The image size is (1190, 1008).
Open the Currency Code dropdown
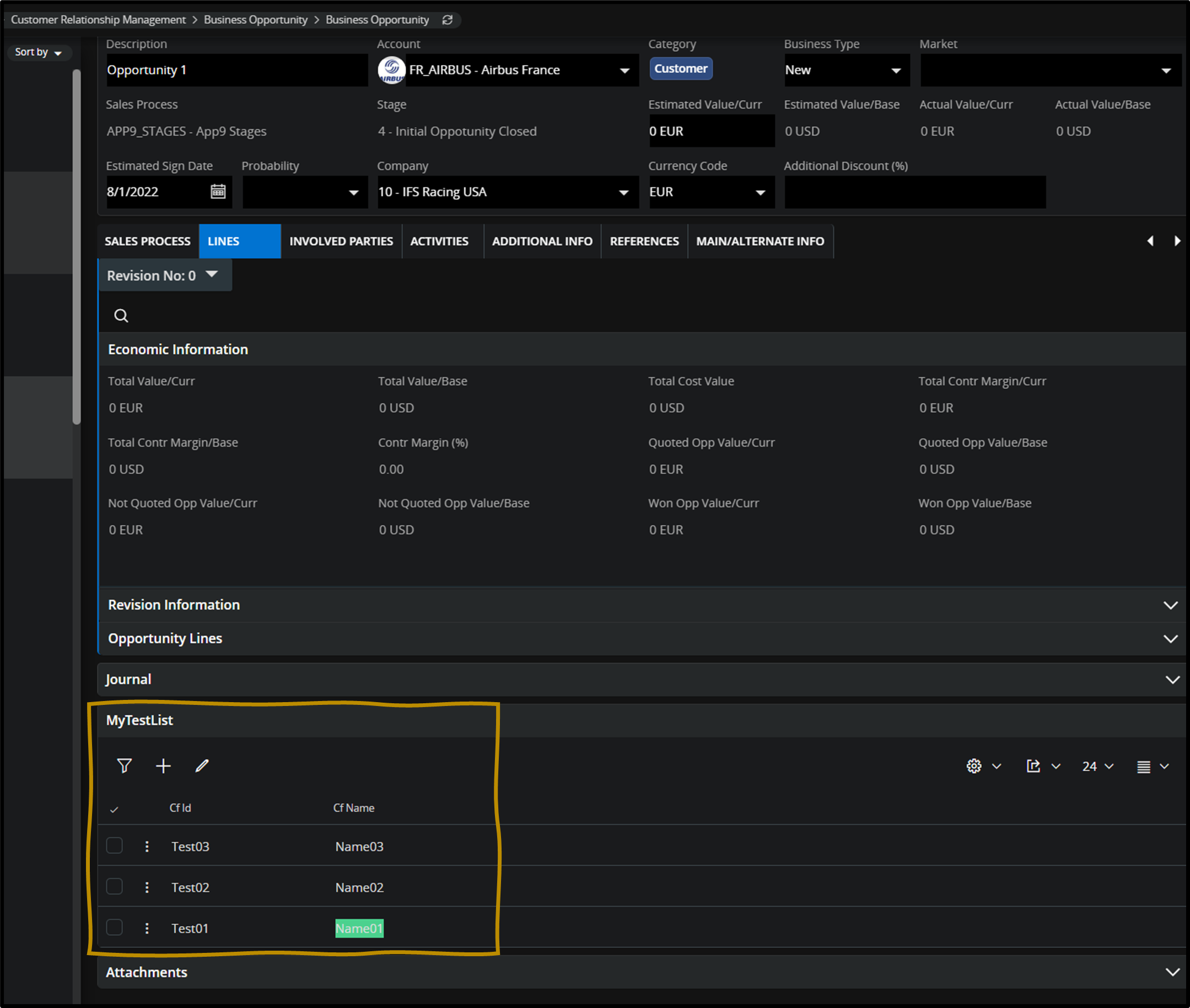760,192
